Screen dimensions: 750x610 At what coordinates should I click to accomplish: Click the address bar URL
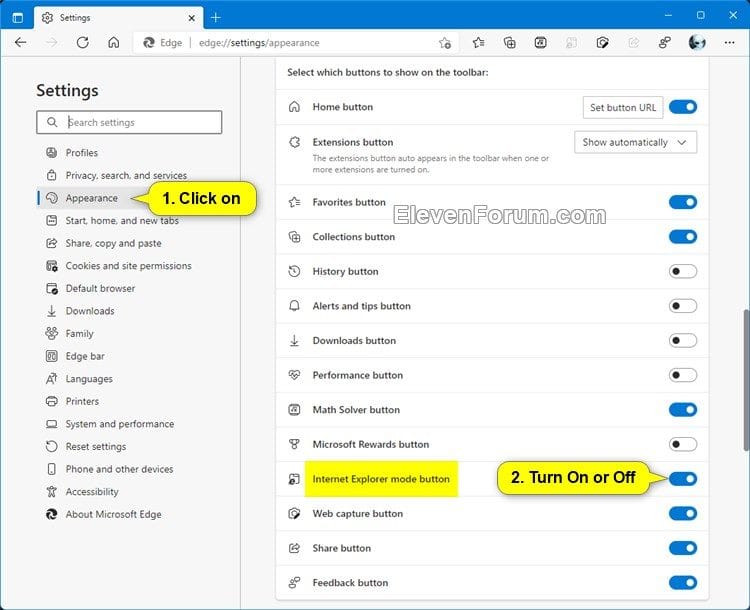[x=259, y=43]
